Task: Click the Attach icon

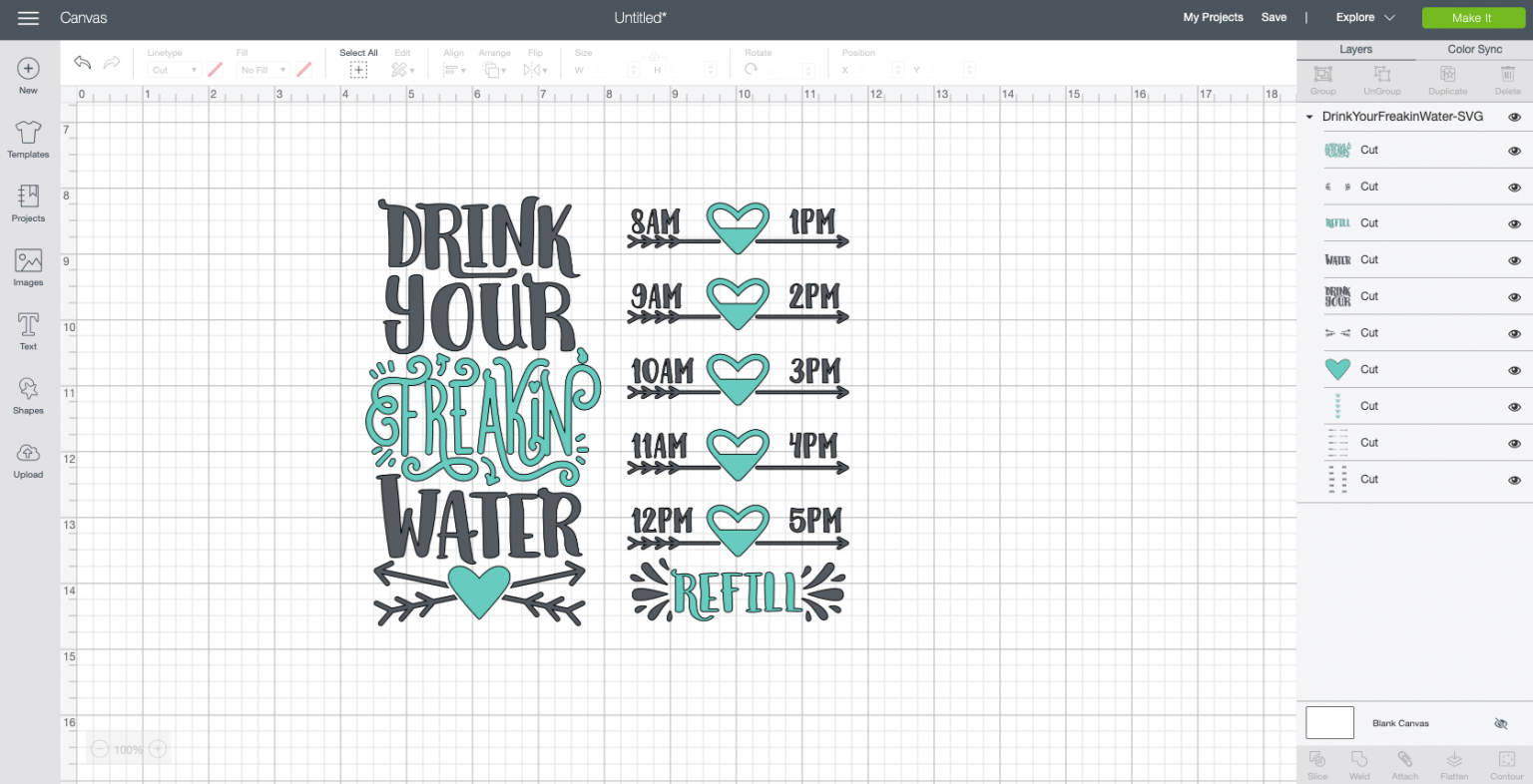Action: pyautogui.click(x=1405, y=763)
